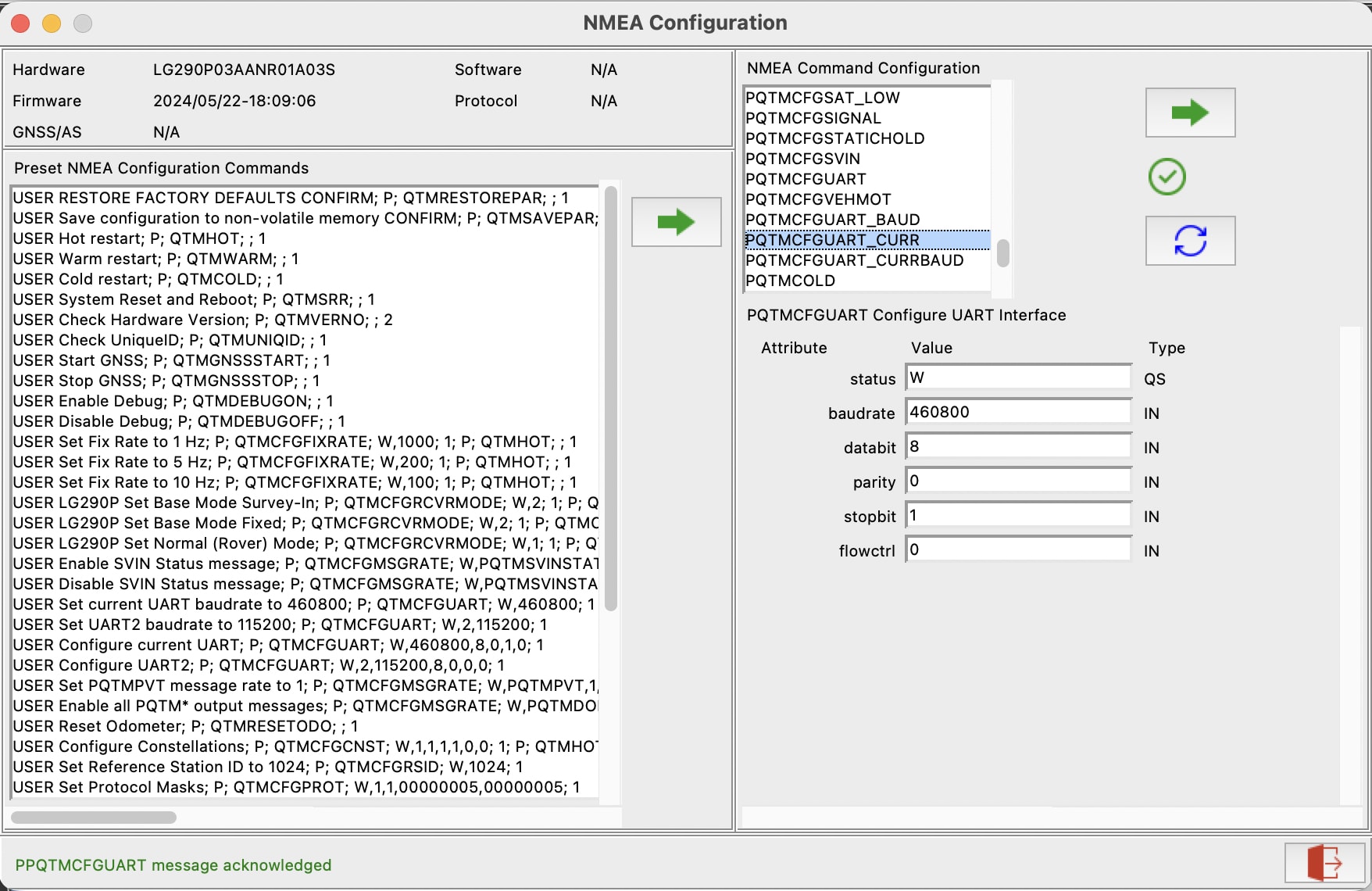
Task: Select Set PQTMPVT message rate preset
Action: [x=305, y=685]
